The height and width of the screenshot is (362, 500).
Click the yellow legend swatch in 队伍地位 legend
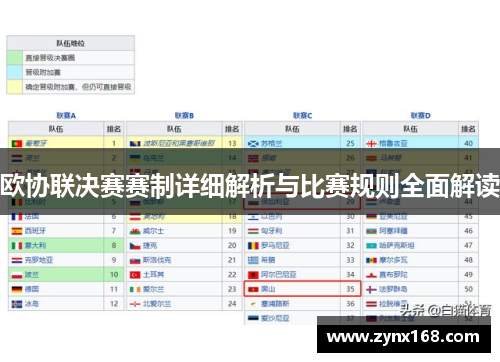coord(15,87)
